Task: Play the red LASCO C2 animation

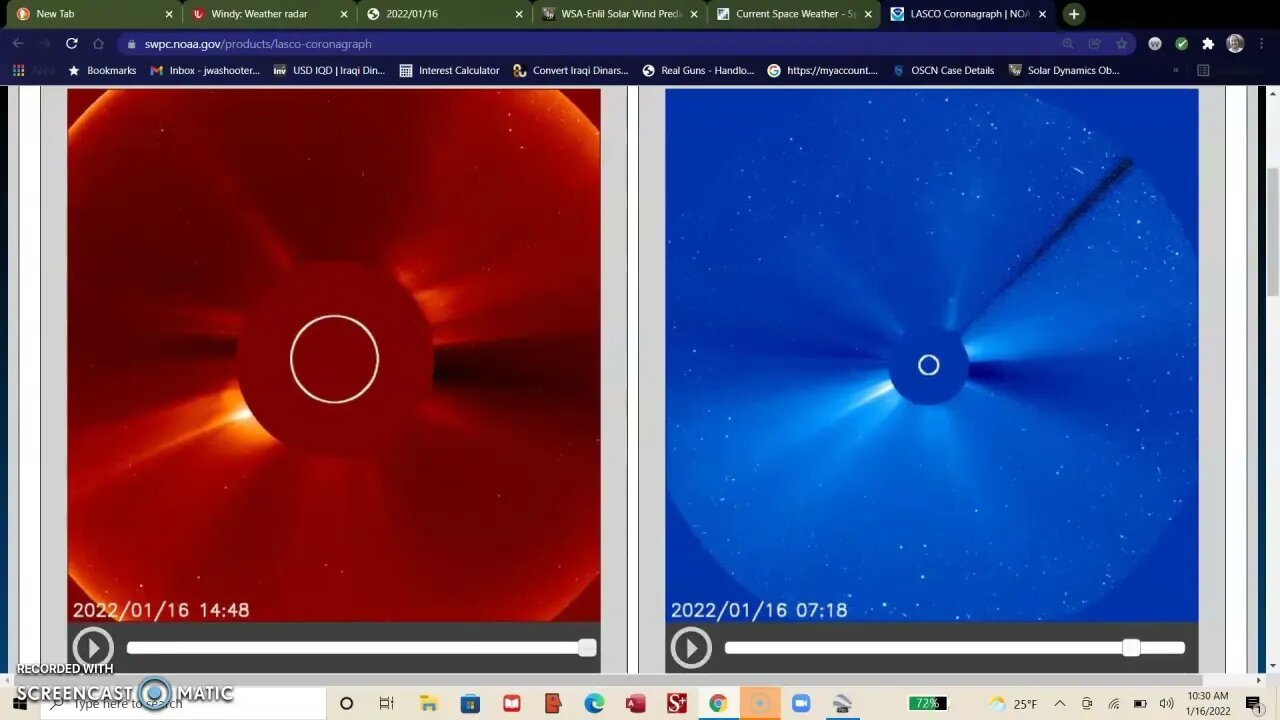Action: pyautogui.click(x=93, y=647)
